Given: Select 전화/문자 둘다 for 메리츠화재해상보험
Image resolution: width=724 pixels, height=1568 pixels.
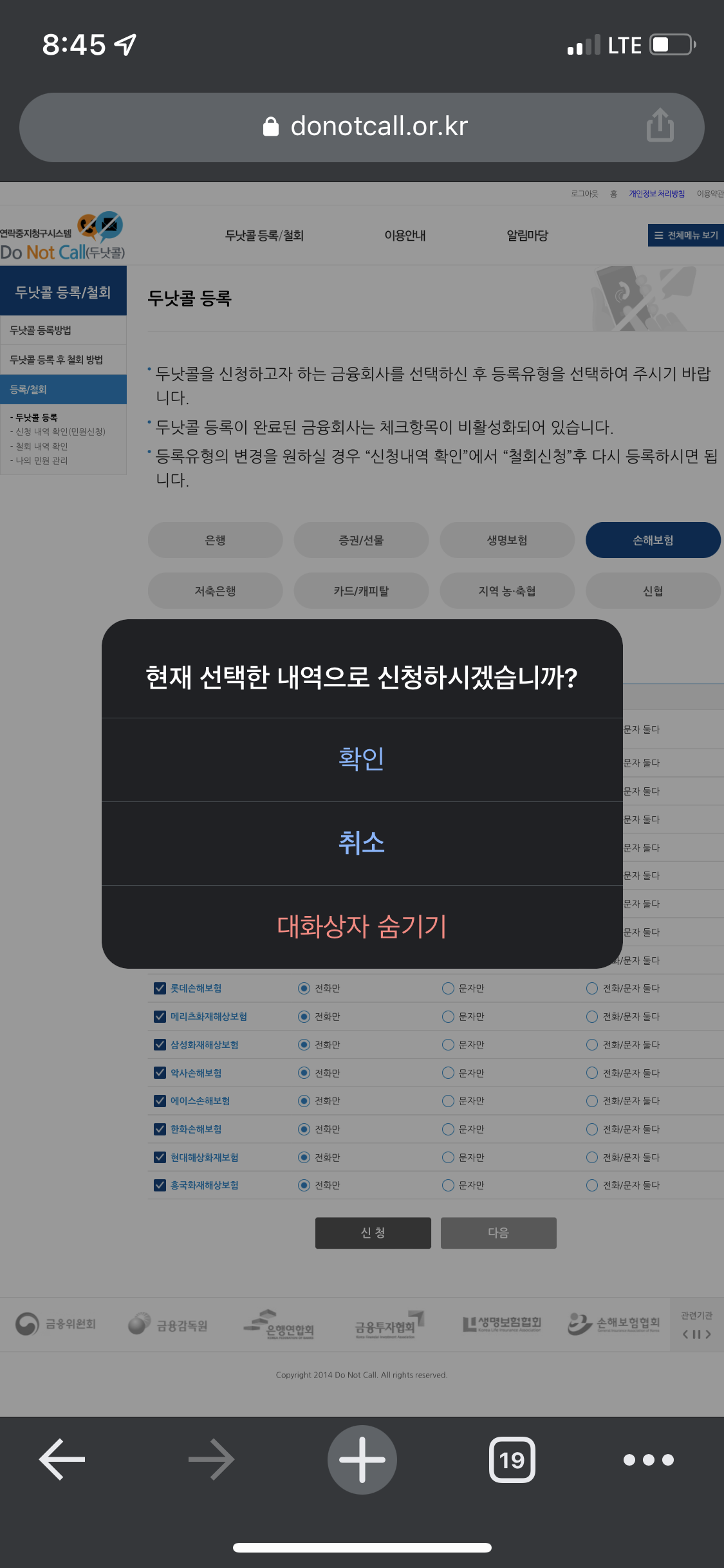Looking at the screenshot, I should tap(592, 1016).
